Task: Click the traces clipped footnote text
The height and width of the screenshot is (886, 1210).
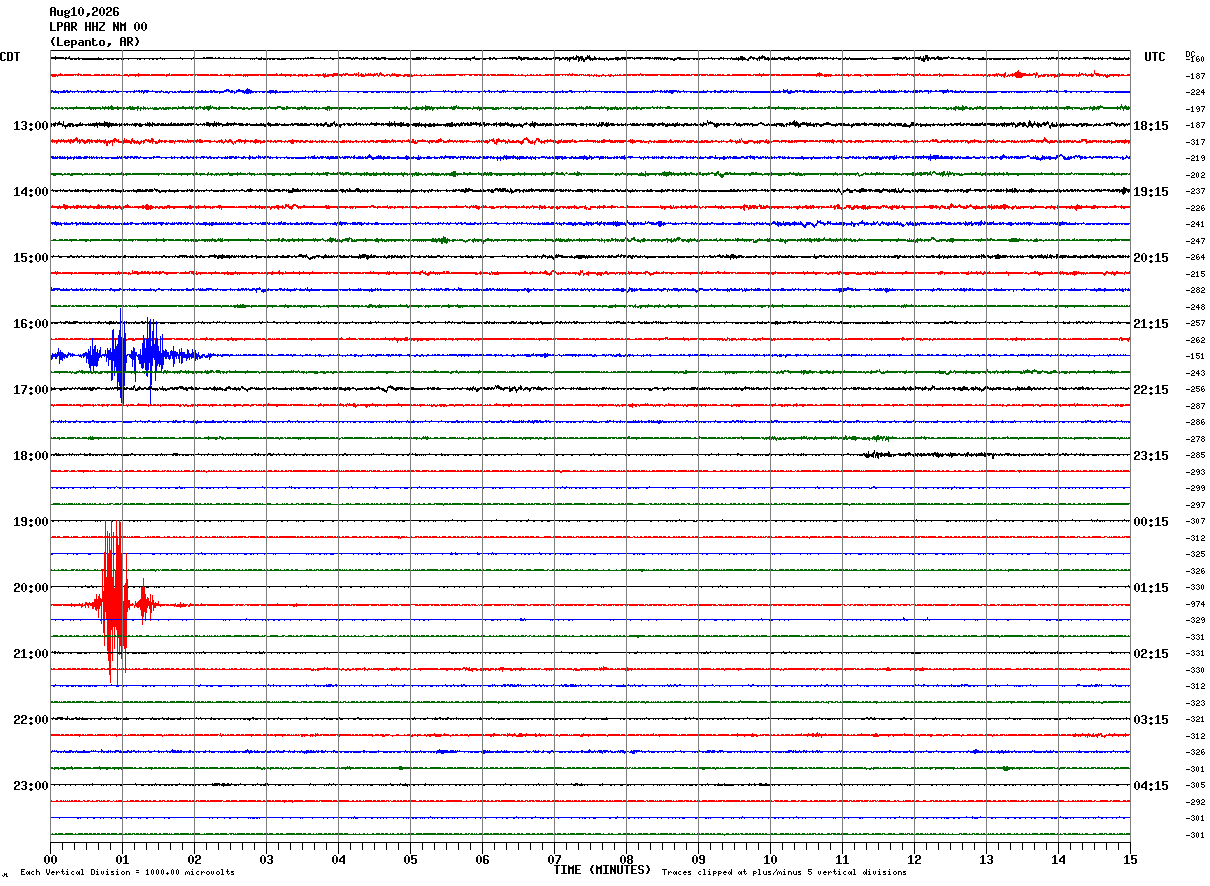Action: (x=784, y=872)
